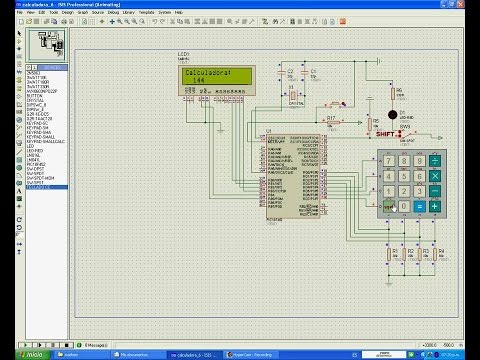Click the Redo toolbar icon

click(x=162, y=22)
